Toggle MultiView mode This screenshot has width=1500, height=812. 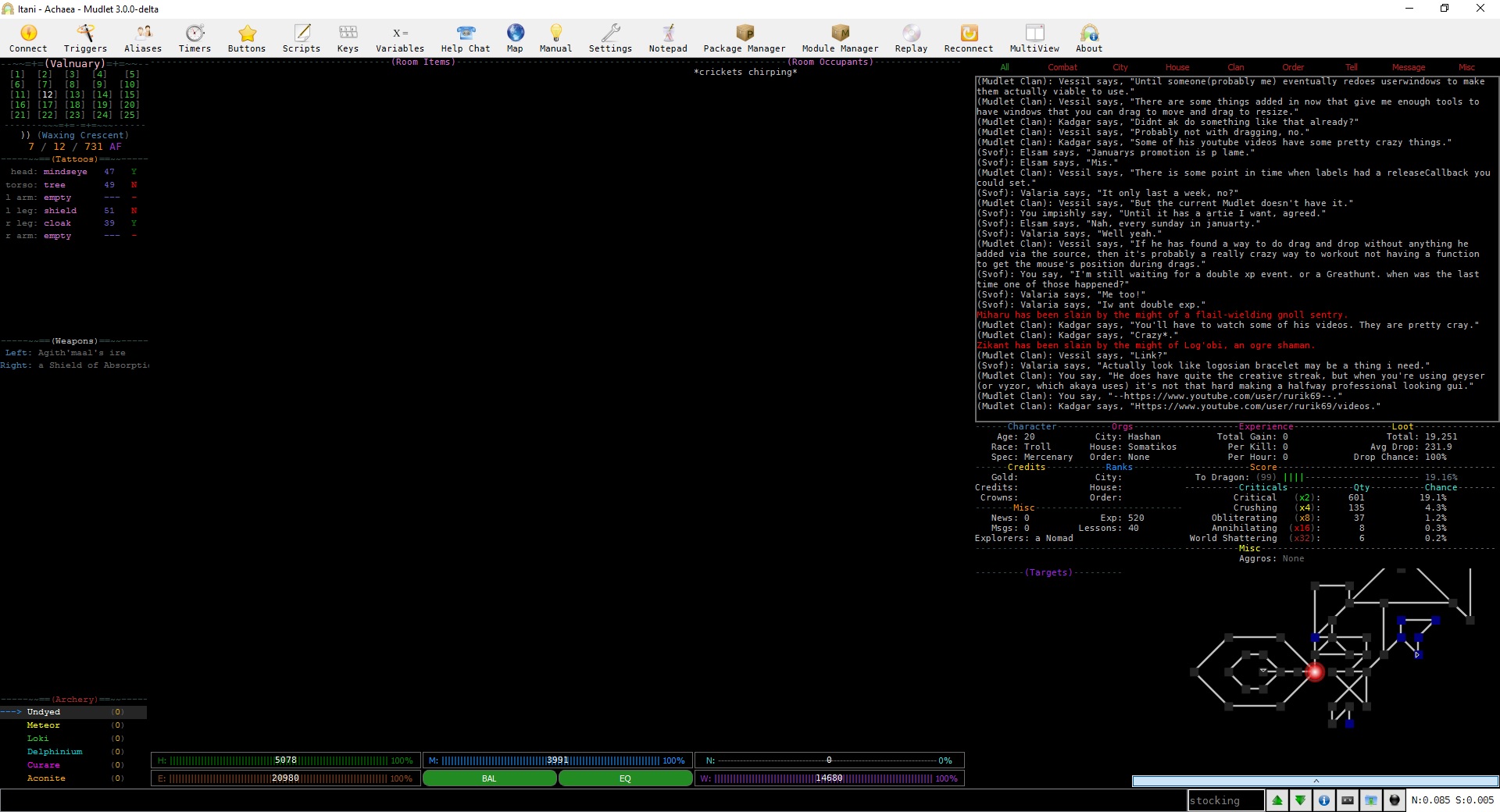pyautogui.click(x=1034, y=38)
